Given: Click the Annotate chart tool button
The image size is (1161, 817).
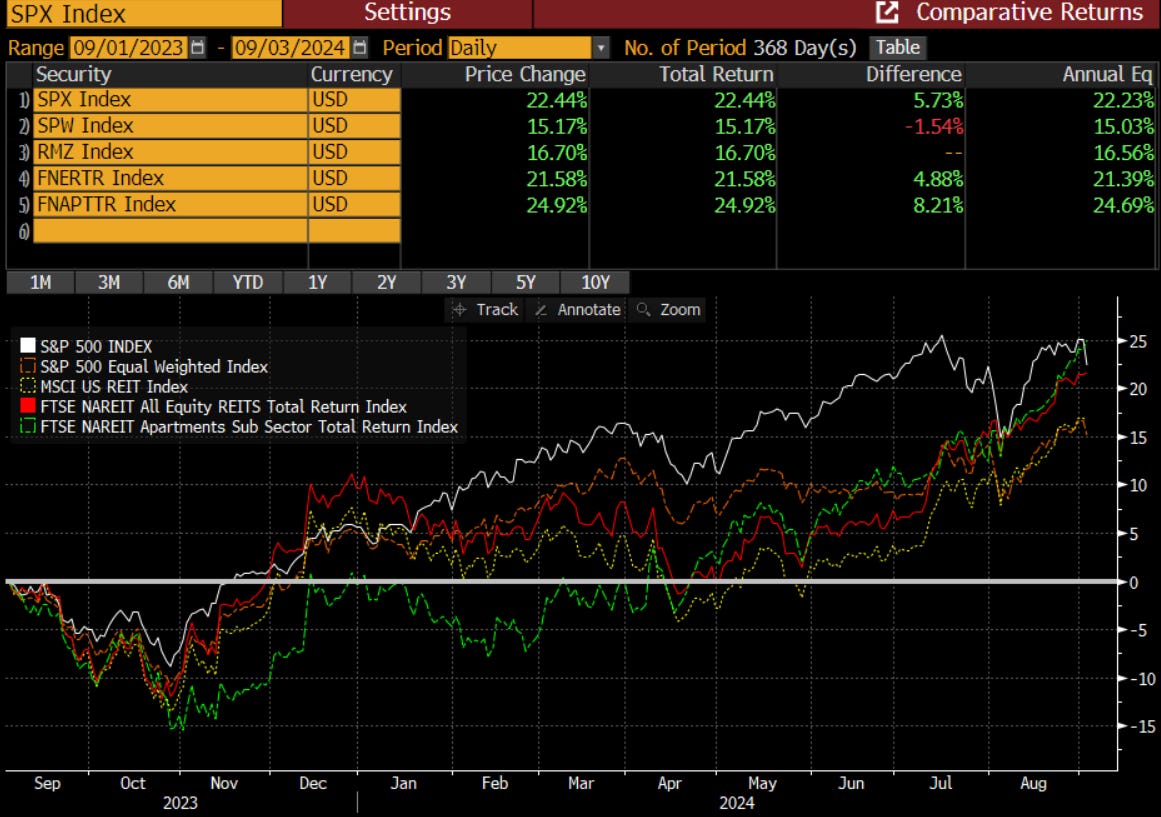Looking at the screenshot, I should (578, 310).
